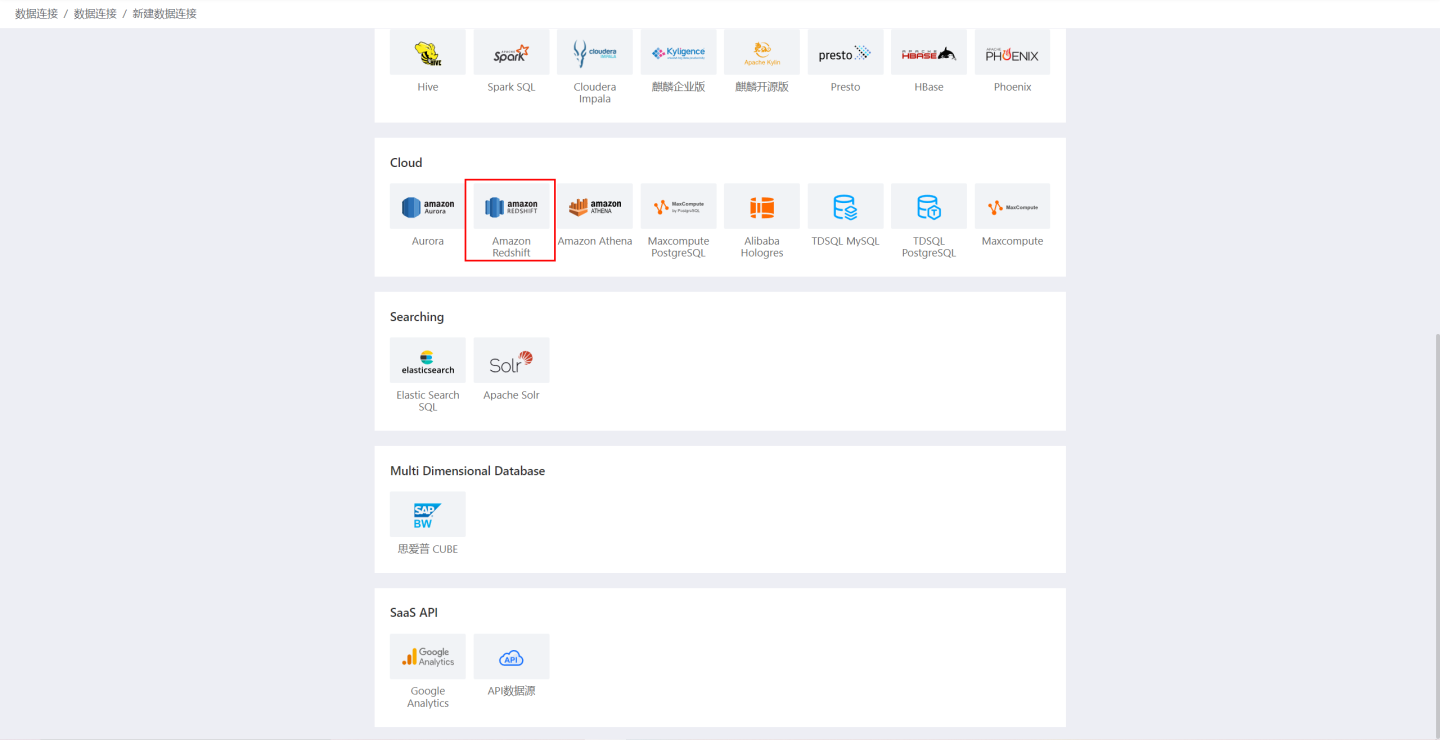The image size is (1440, 740).
Task: Pick the API数据源 cloud icon
Action: [511, 656]
